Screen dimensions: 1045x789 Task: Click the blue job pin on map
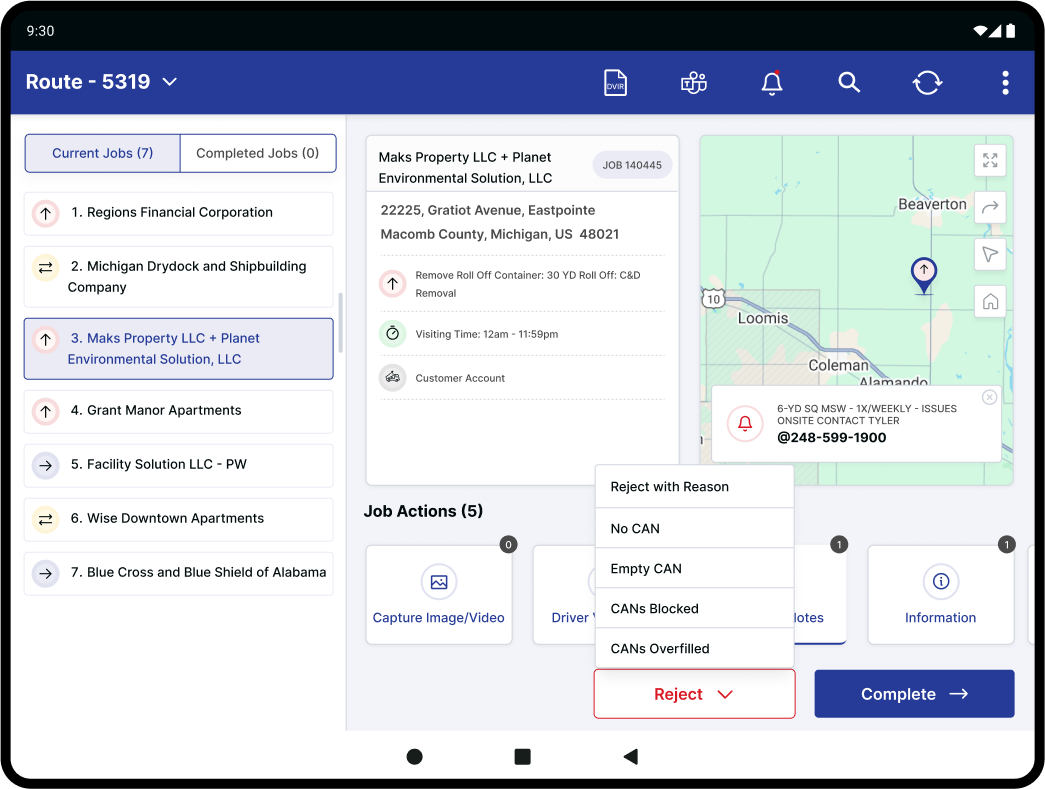pyautogui.click(x=924, y=275)
